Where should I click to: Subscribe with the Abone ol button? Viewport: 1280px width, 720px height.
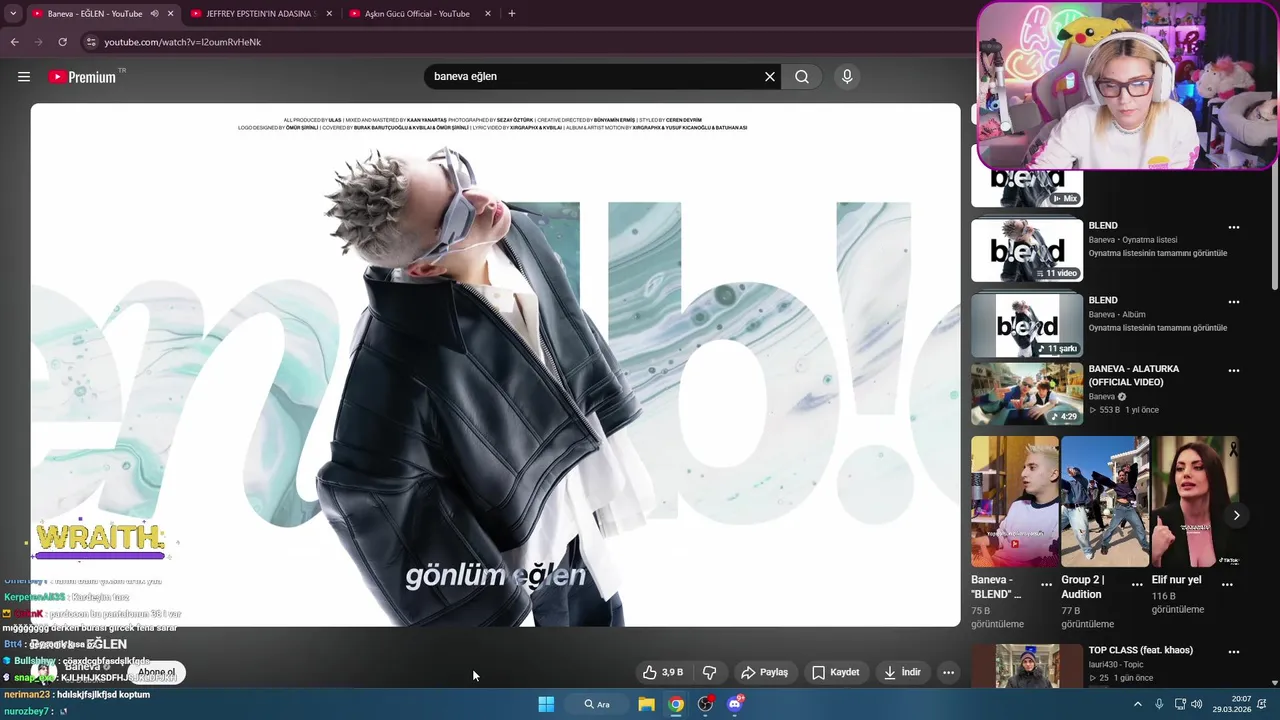point(157,673)
